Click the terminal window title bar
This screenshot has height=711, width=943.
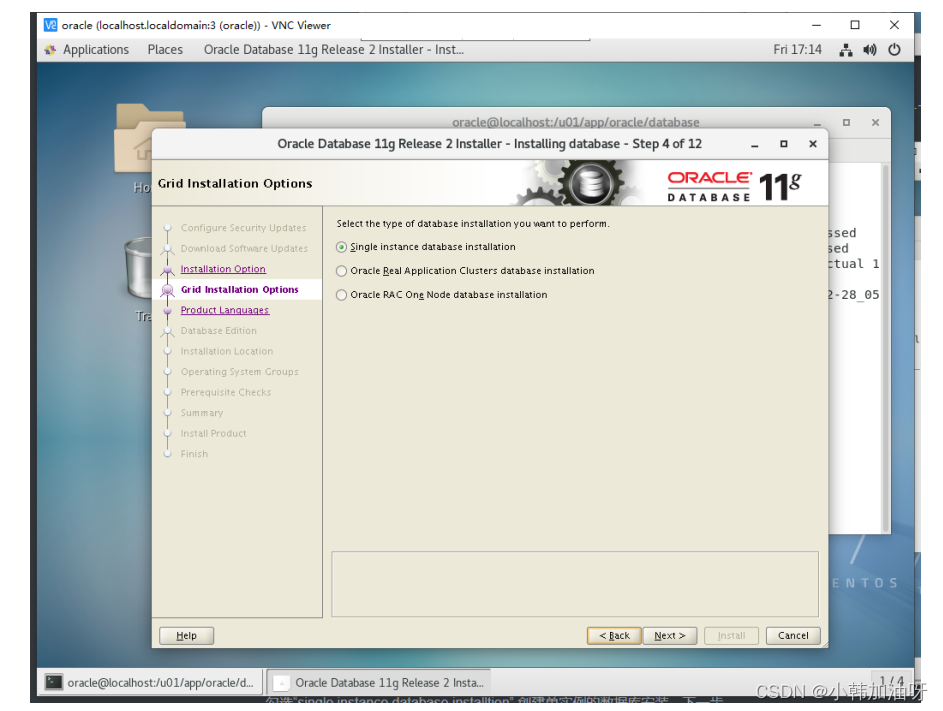point(576,122)
